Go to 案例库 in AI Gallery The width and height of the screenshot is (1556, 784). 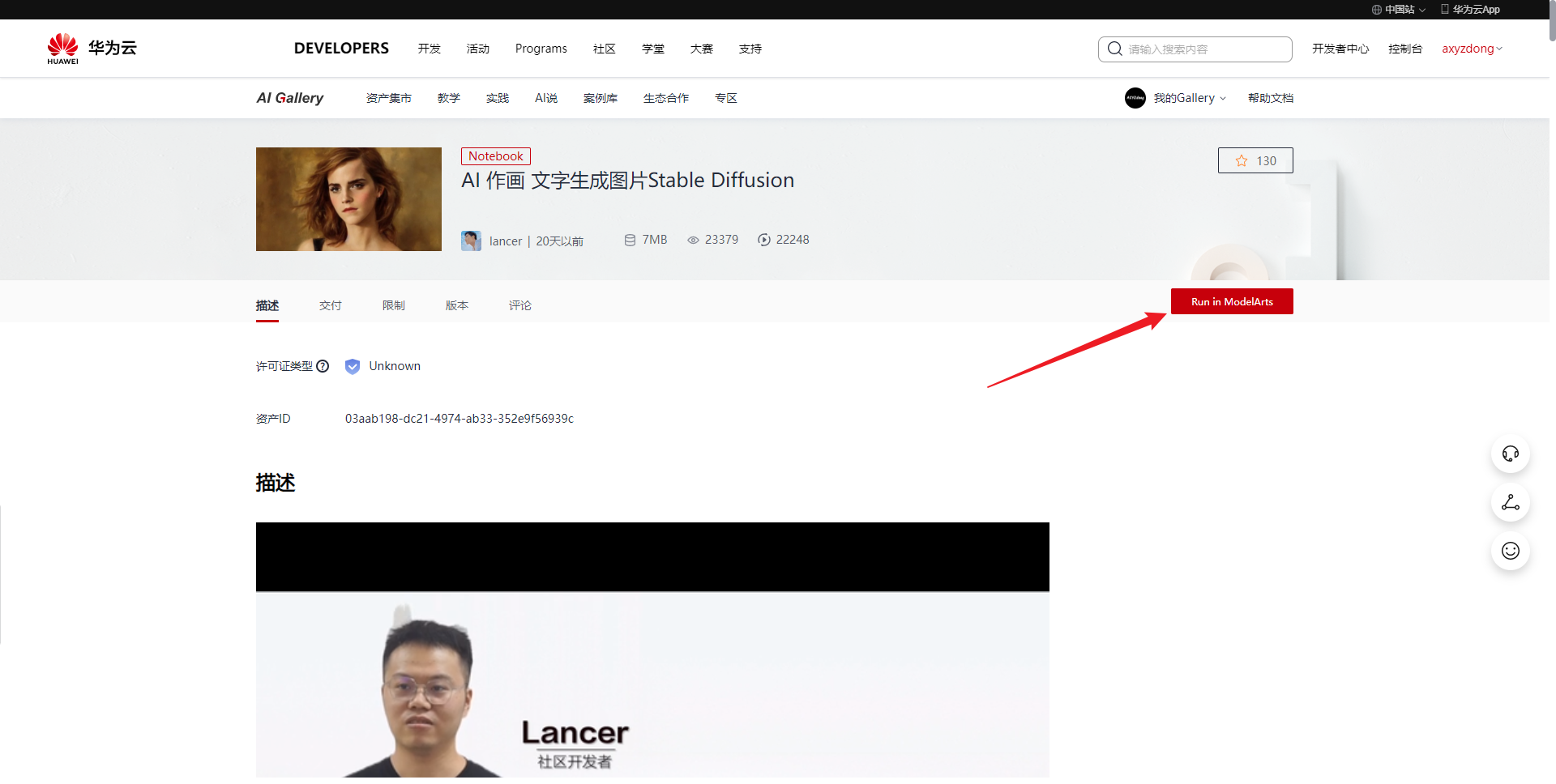tap(601, 98)
